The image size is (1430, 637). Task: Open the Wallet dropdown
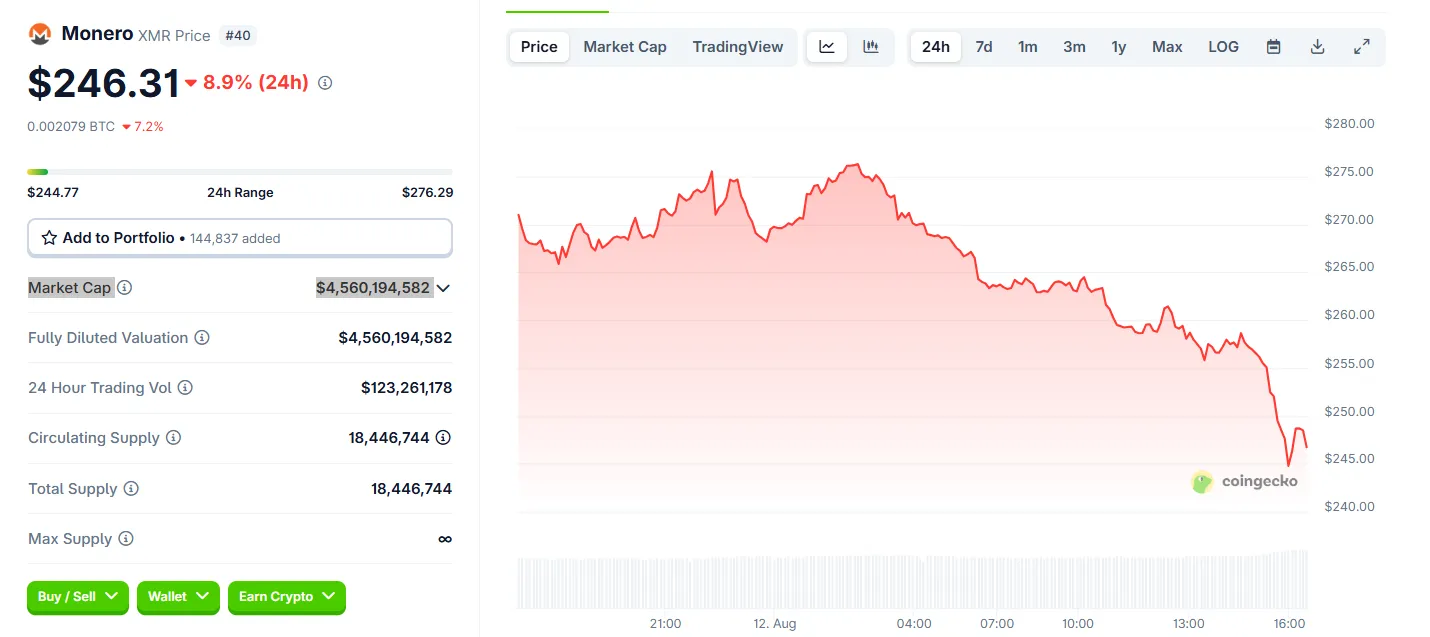tap(178, 597)
